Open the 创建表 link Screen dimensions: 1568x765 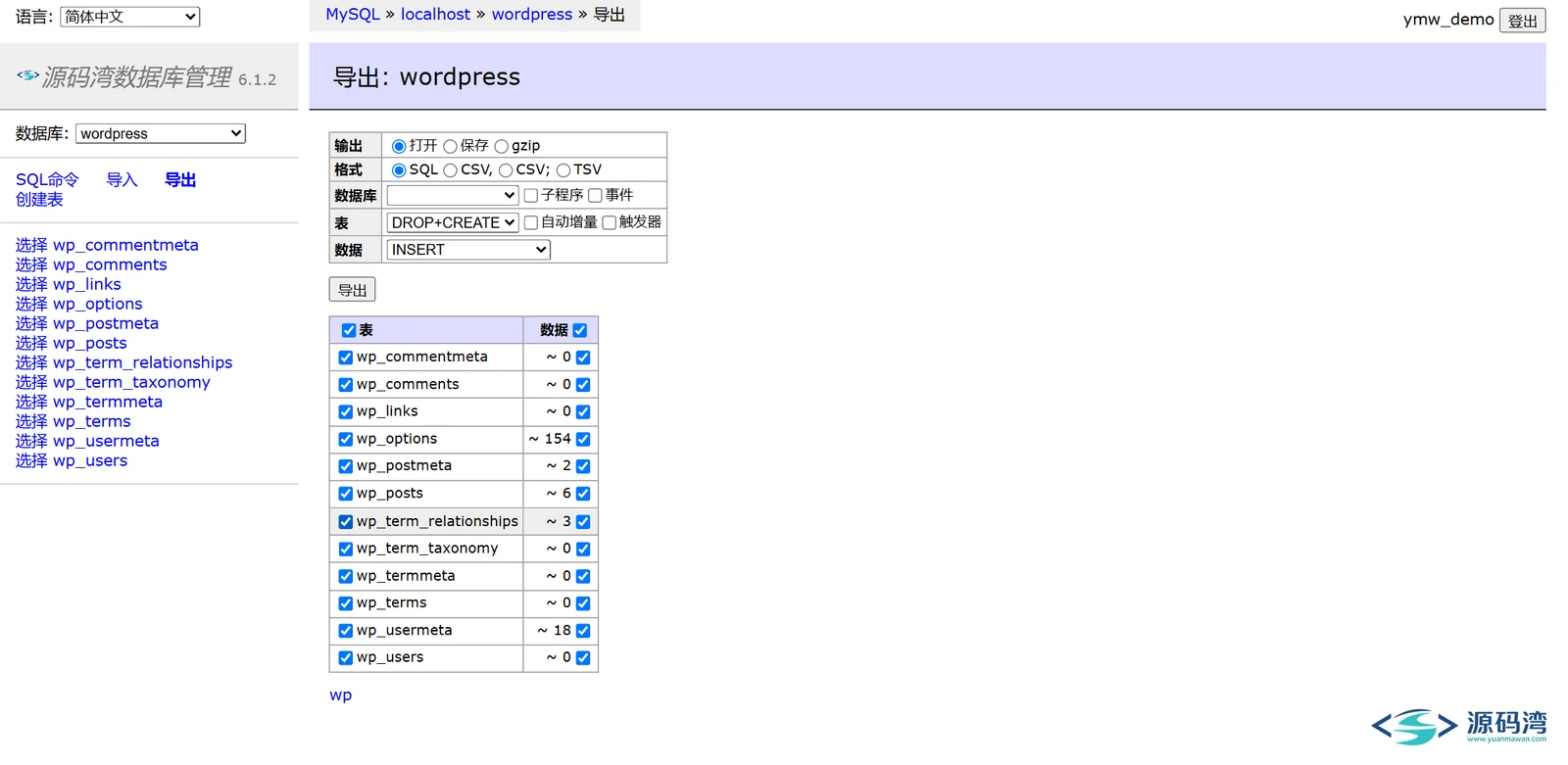39,199
